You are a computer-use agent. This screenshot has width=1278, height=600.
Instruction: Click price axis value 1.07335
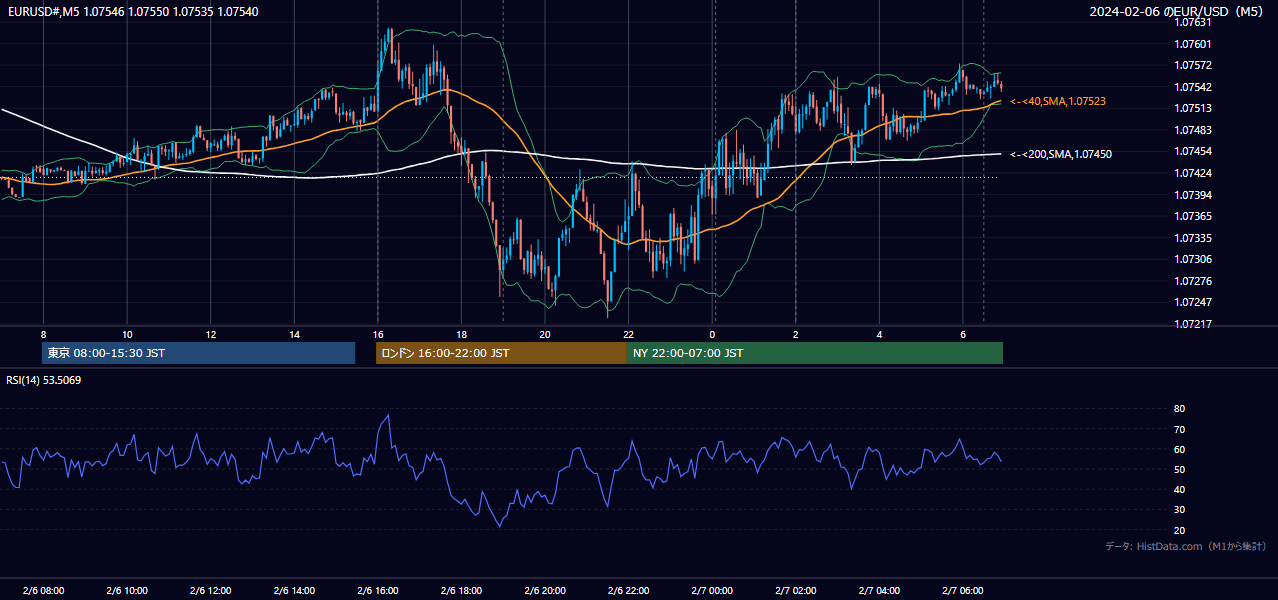1193,238
